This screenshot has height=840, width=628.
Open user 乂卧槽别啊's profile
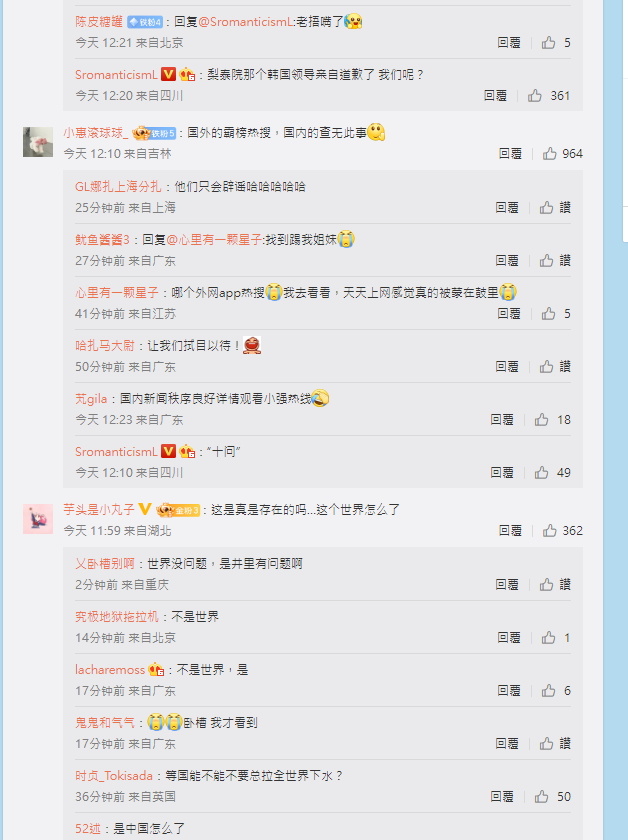click(104, 564)
